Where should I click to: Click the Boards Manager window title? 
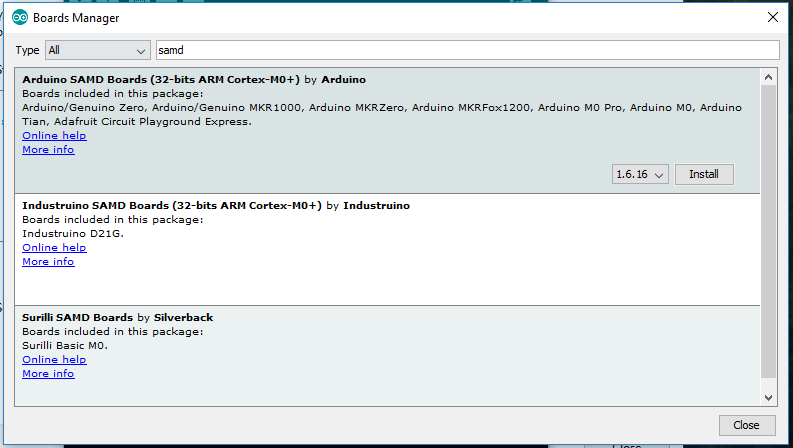76,18
